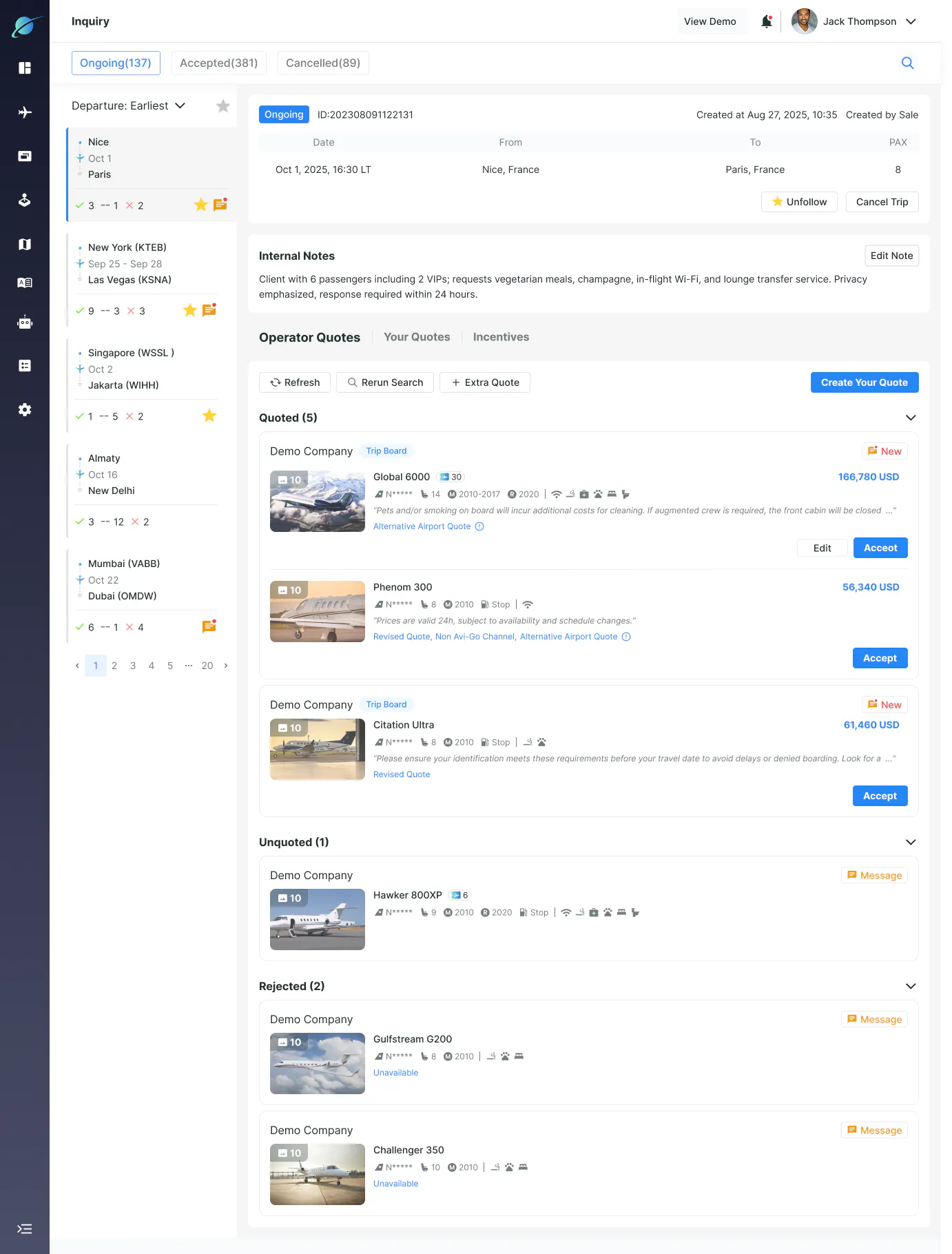Click the Rerun Search button
Viewport: 952px width, 1254px height.
[x=385, y=382]
